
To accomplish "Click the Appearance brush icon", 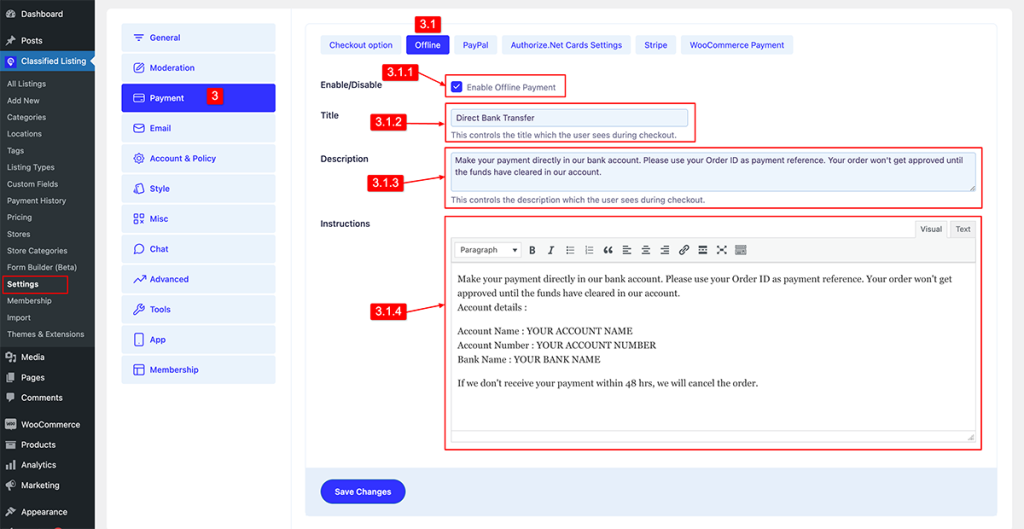I will (x=10, y=512).
